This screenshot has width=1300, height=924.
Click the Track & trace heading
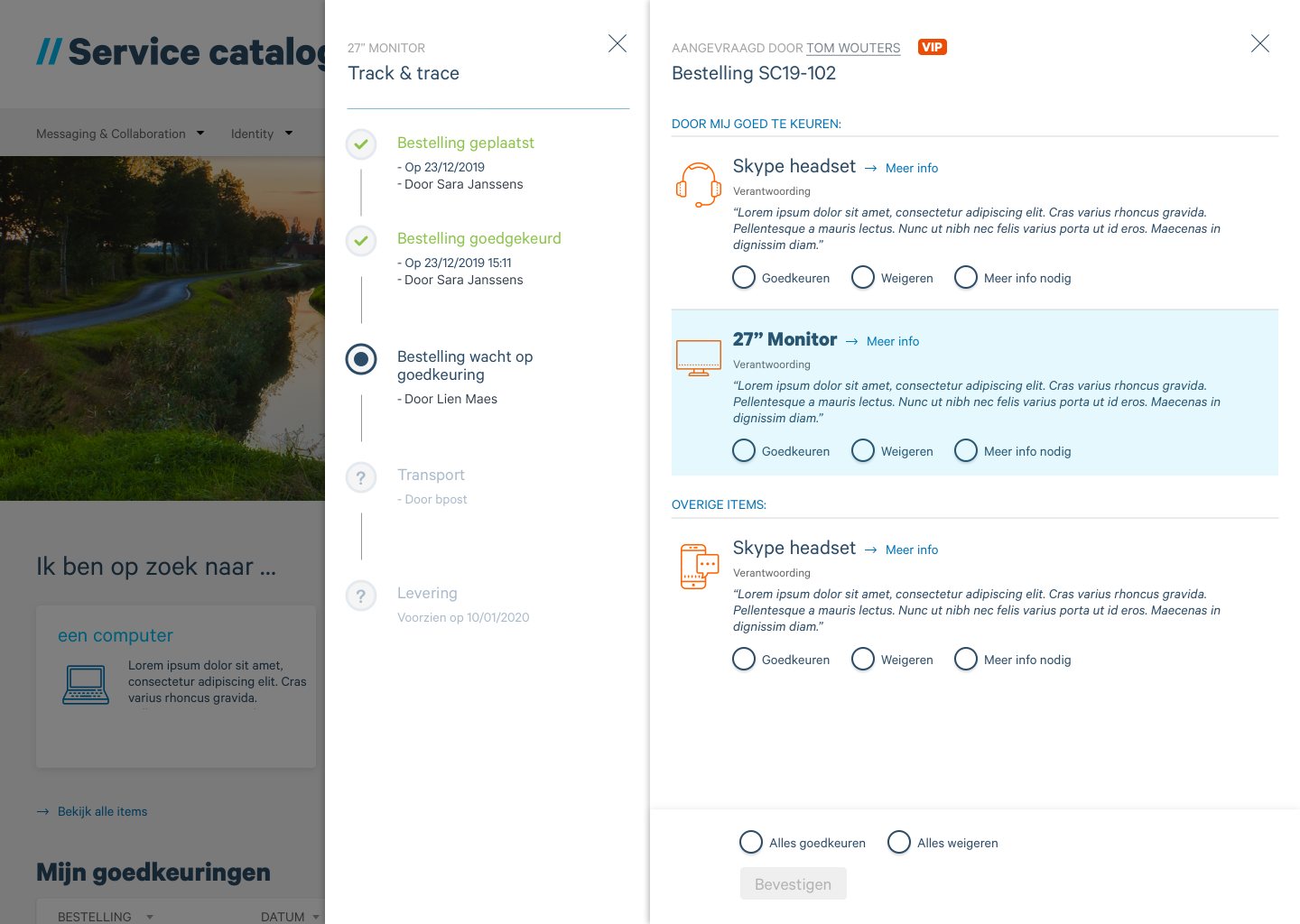(404, 73)
